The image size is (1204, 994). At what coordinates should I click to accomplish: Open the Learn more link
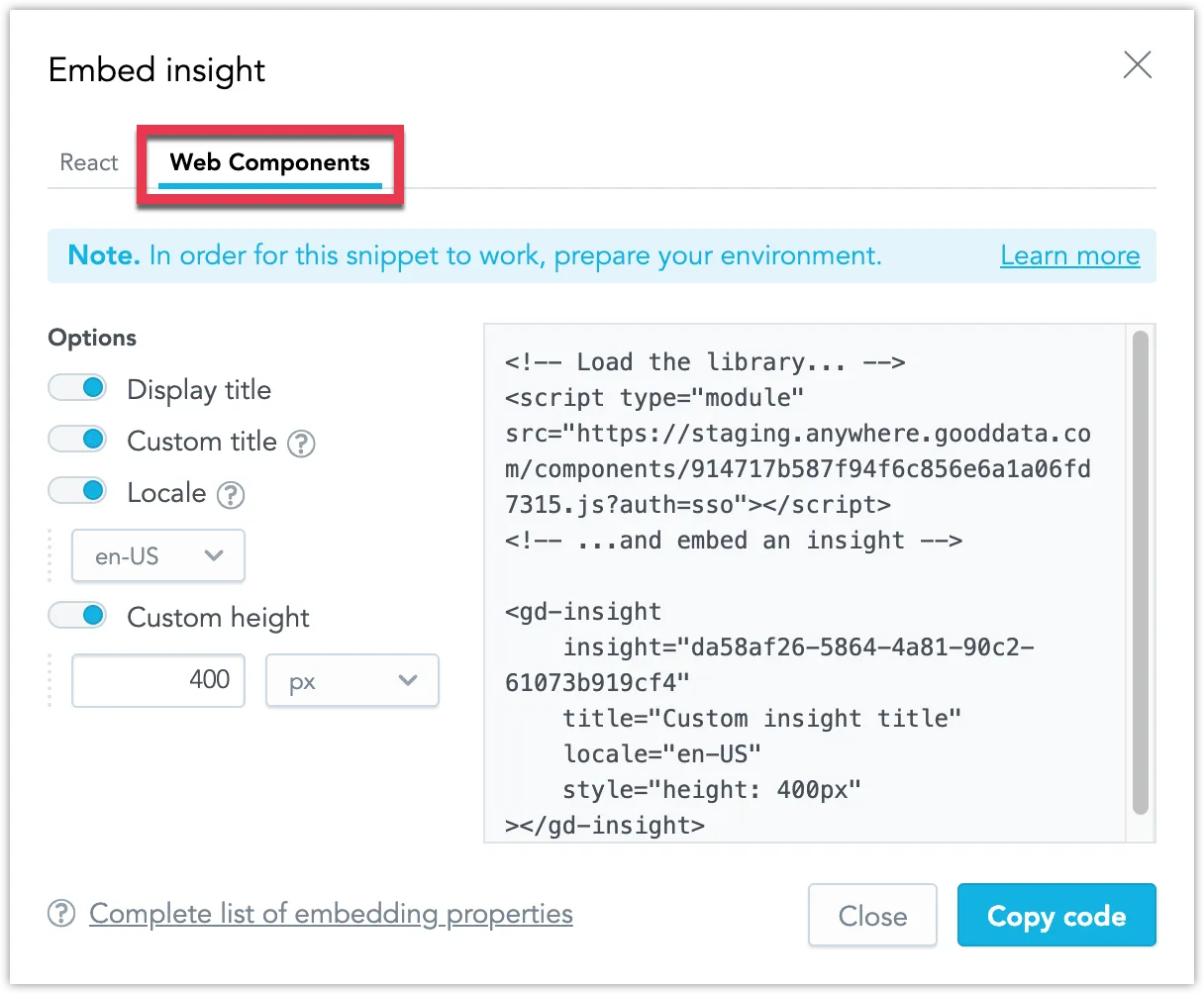point(1069,255)
